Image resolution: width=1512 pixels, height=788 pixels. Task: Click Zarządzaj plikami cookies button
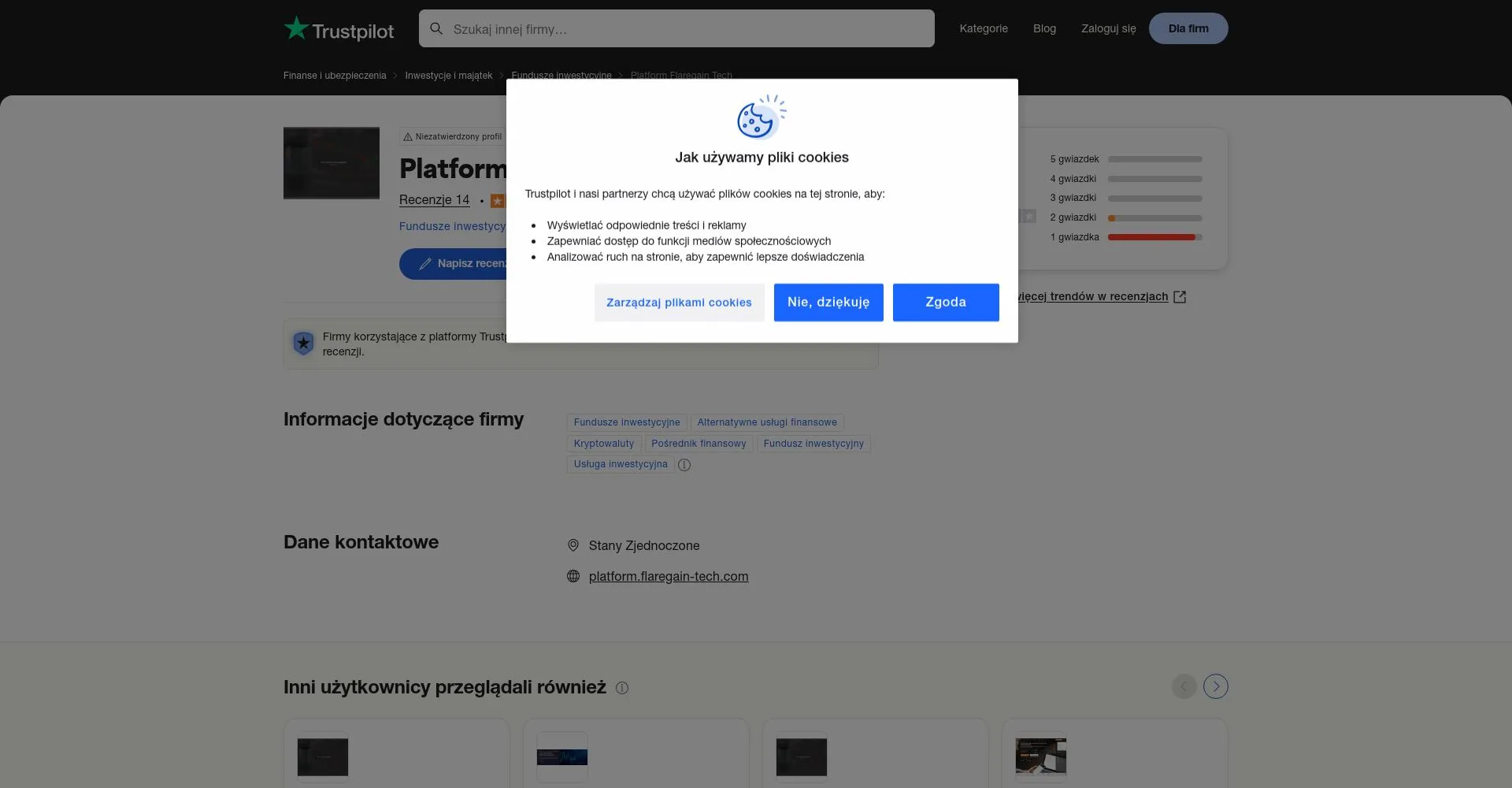679,303
